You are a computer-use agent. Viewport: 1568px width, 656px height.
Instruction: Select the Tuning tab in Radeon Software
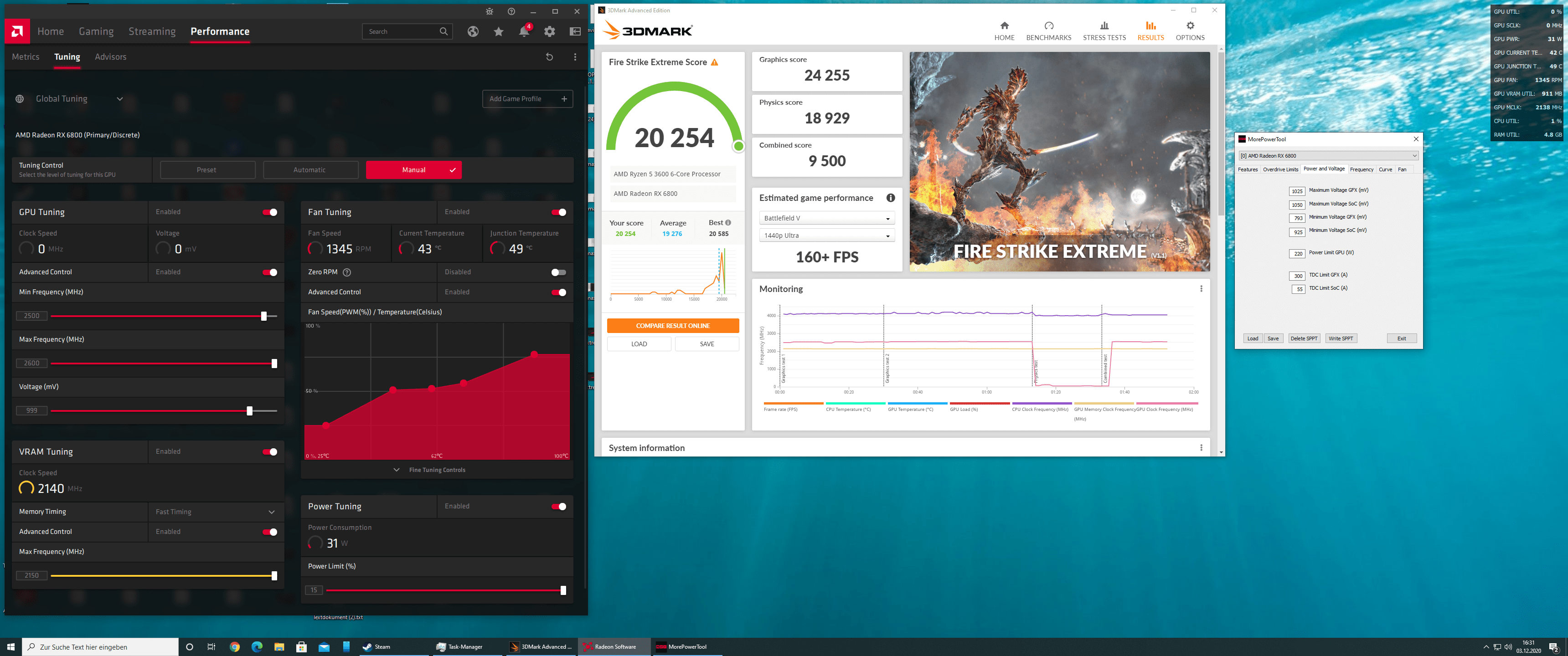[66, 56]
